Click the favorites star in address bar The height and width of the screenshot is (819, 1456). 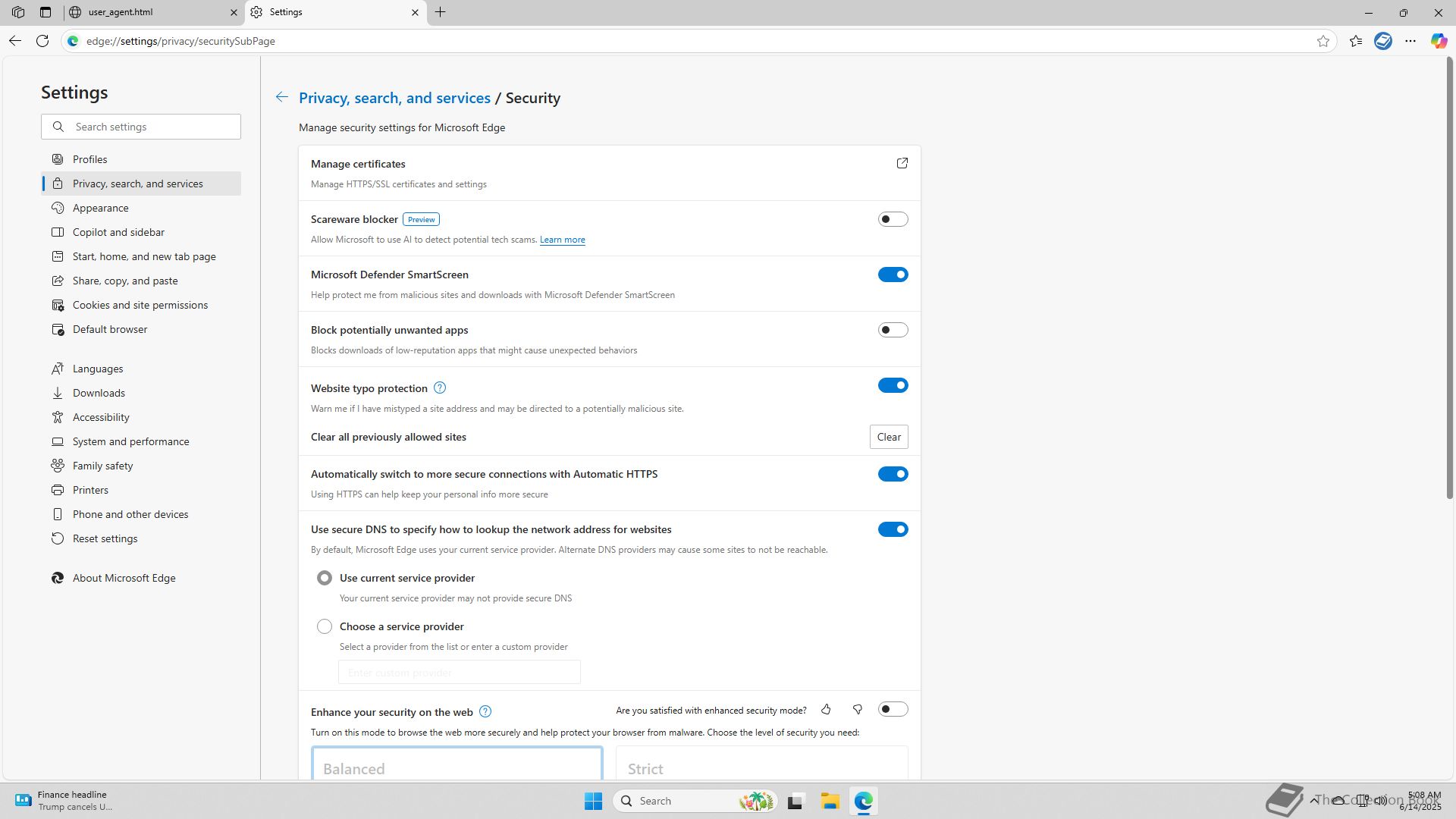click(1323, 41)
